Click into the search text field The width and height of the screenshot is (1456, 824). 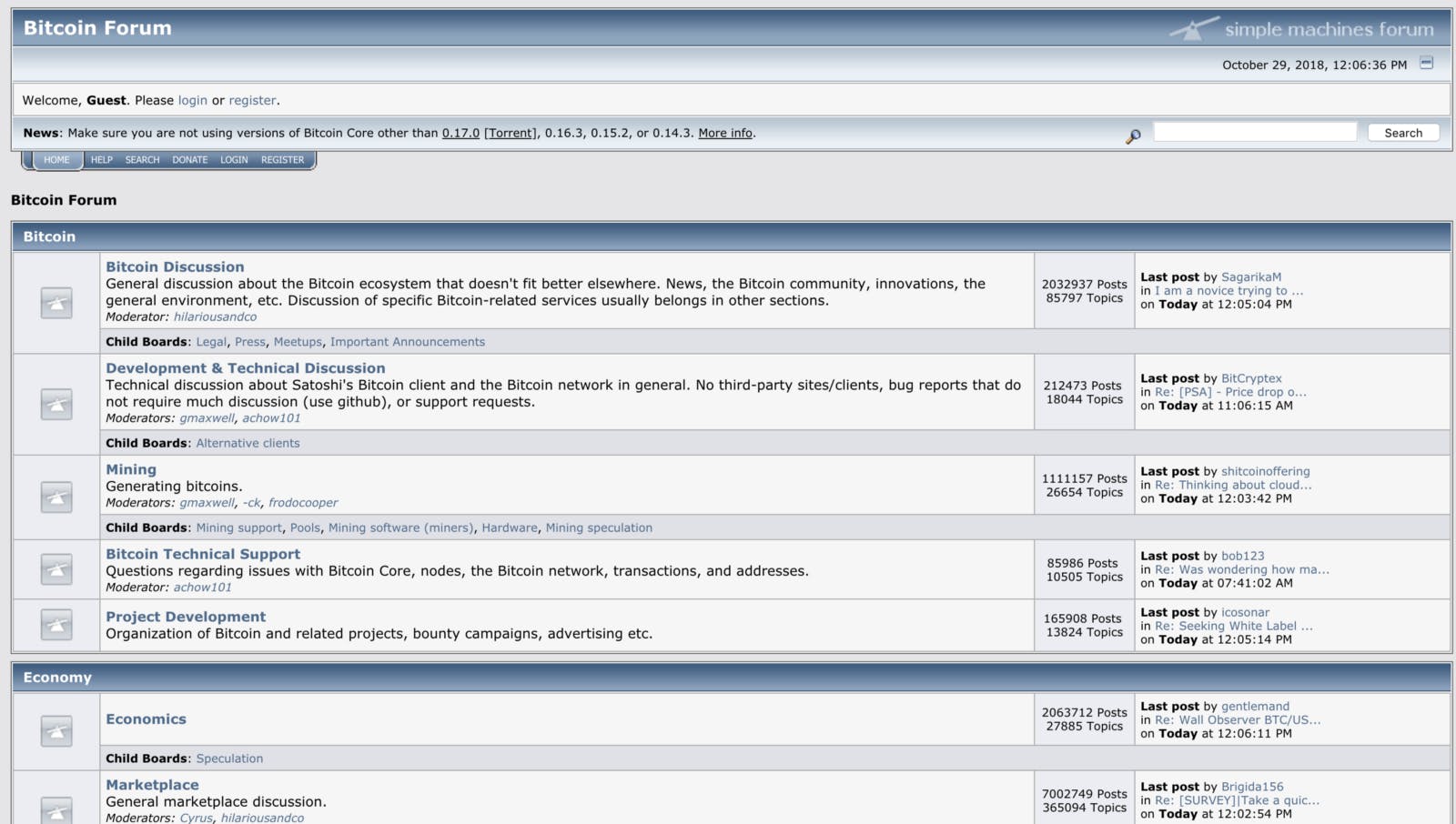coord(1255,132)
